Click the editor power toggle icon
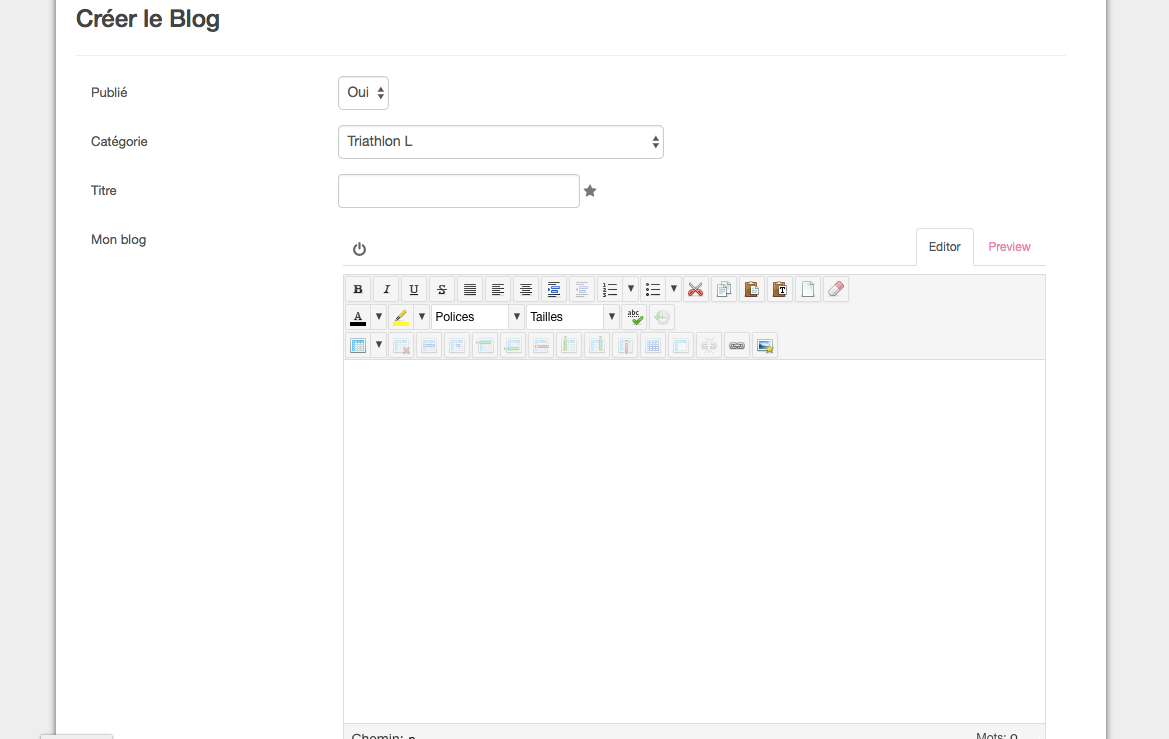Image resolution: width=1169 pixels, height=739 pixels. [360, 249]
